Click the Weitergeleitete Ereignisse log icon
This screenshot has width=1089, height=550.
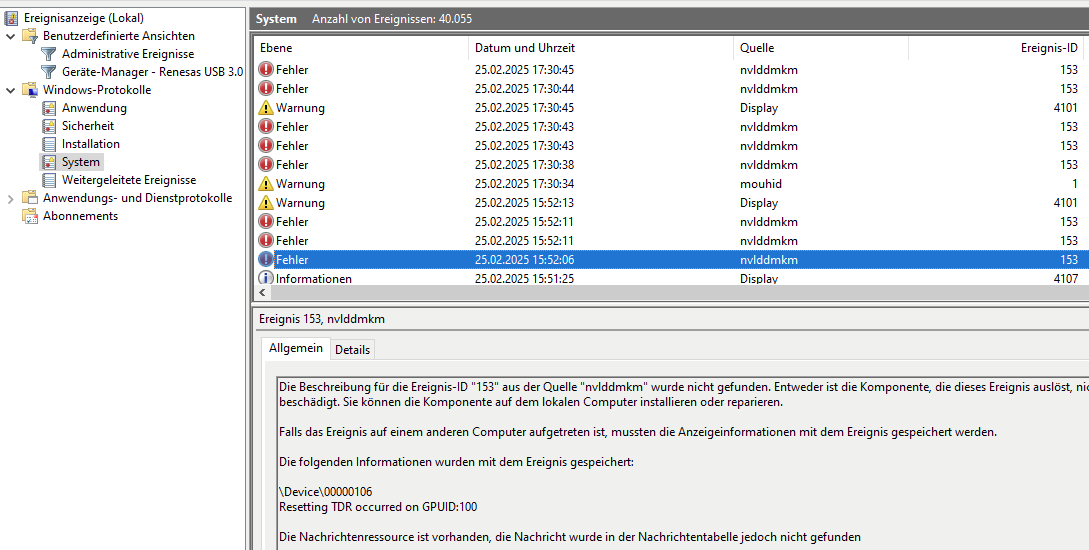pos(49,181)
